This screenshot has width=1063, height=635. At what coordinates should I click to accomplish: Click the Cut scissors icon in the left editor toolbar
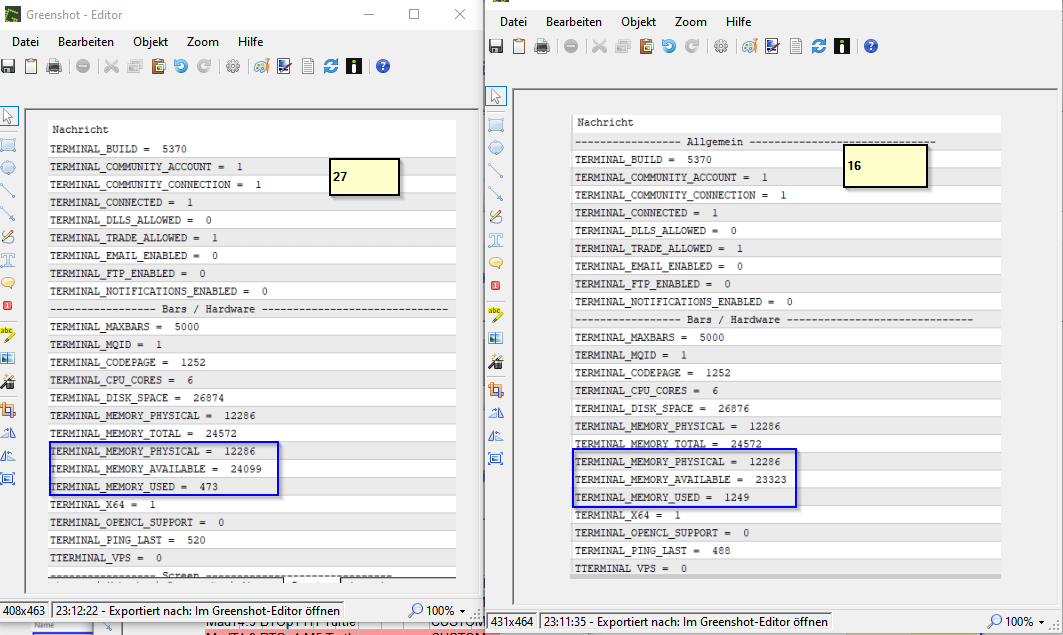[111, 66]
